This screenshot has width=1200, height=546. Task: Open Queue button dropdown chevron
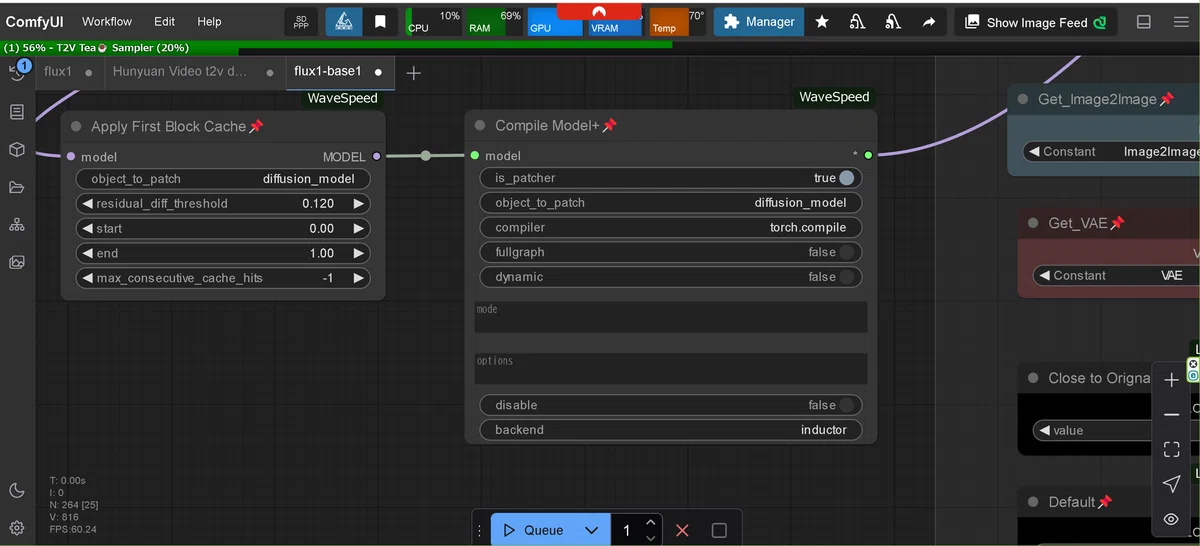pos(591,530)
